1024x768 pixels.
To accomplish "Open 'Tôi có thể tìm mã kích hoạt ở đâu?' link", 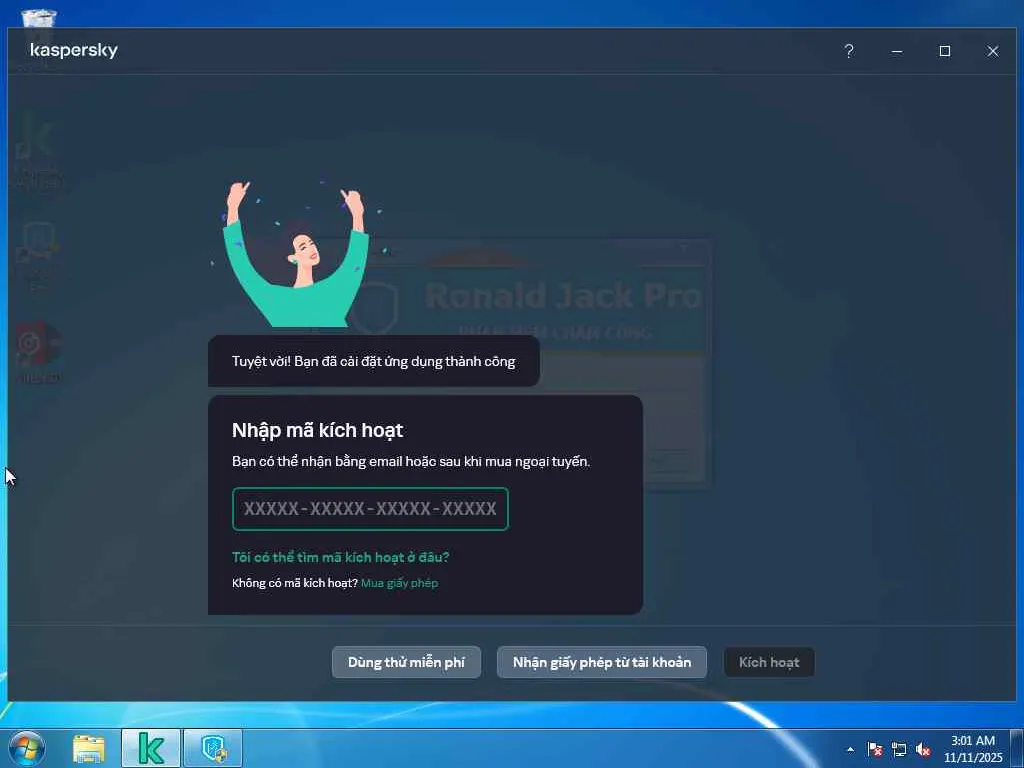I will pos(340,557).
